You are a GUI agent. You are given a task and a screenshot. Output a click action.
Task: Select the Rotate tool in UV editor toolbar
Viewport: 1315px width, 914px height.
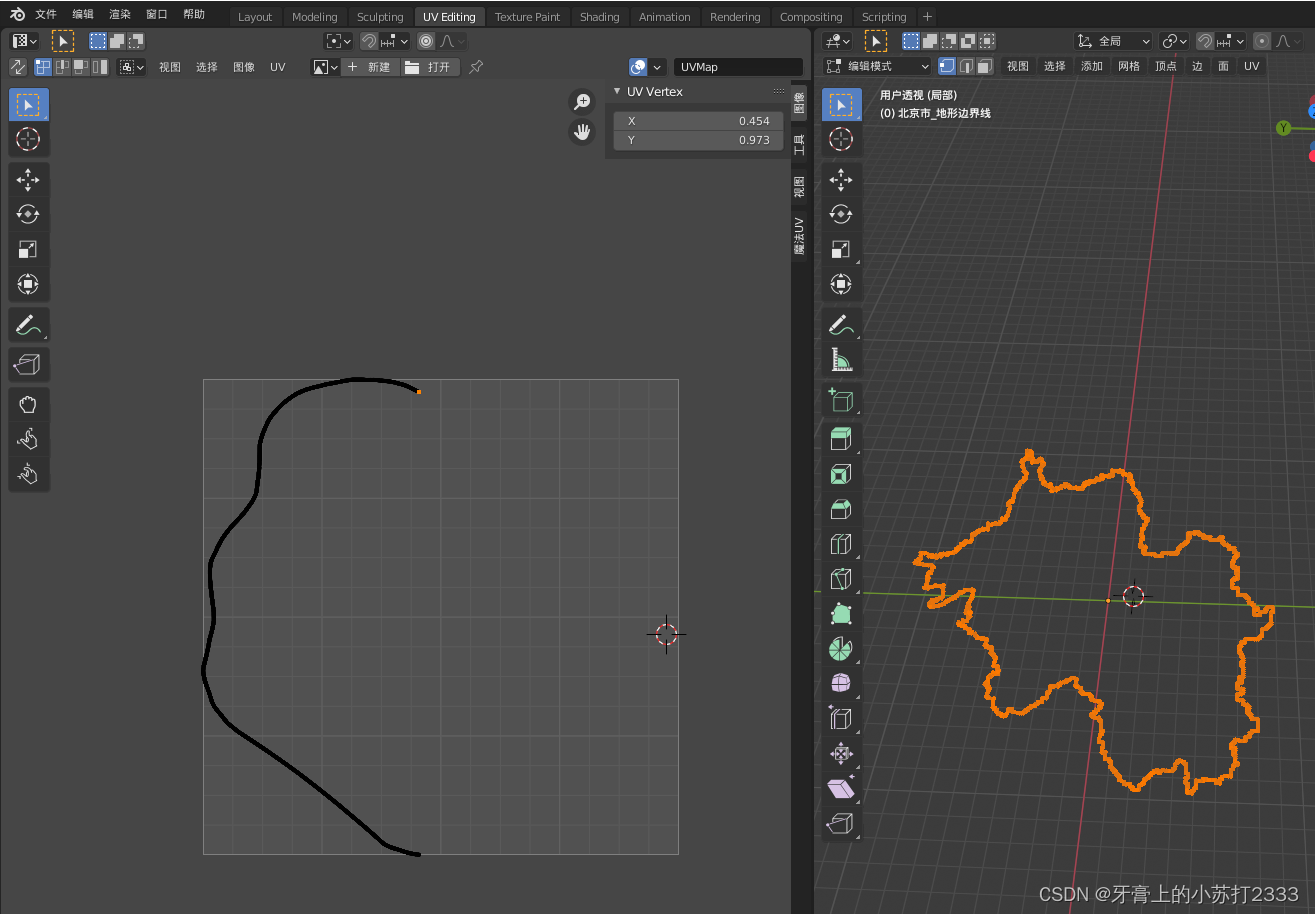pos(28,214)
